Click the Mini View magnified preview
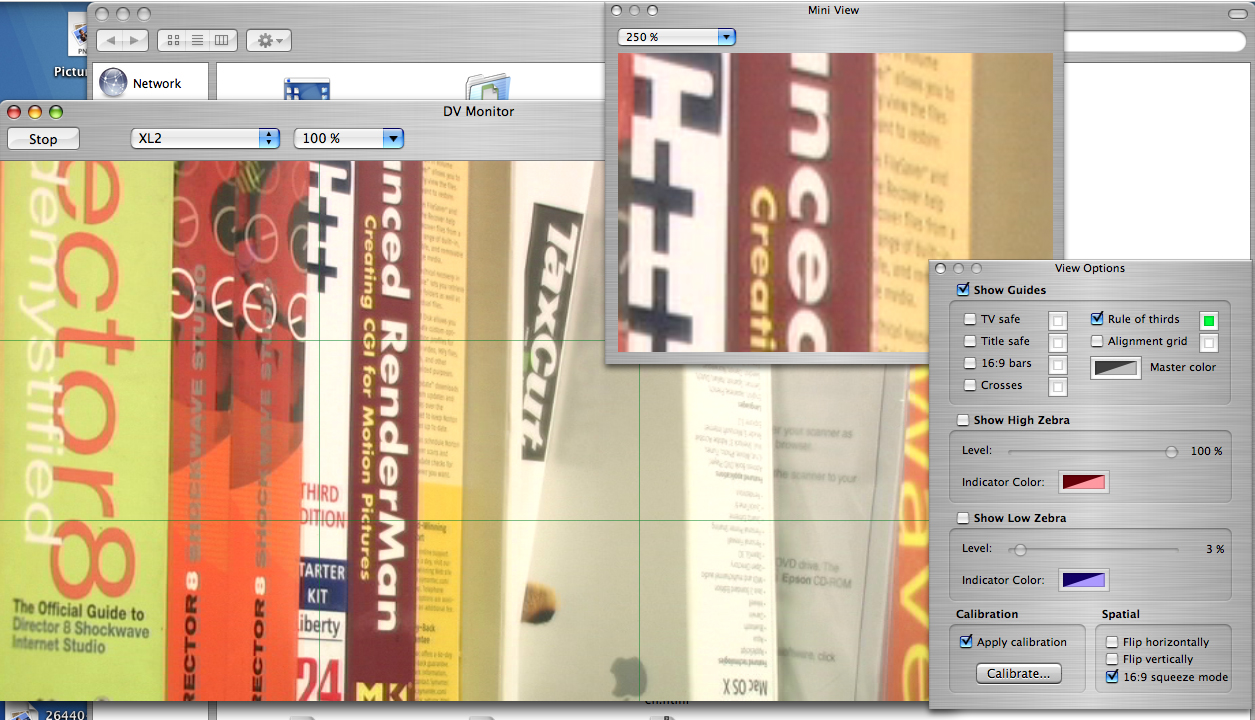This screenshot has width=1255, height=720. (835, 202)
